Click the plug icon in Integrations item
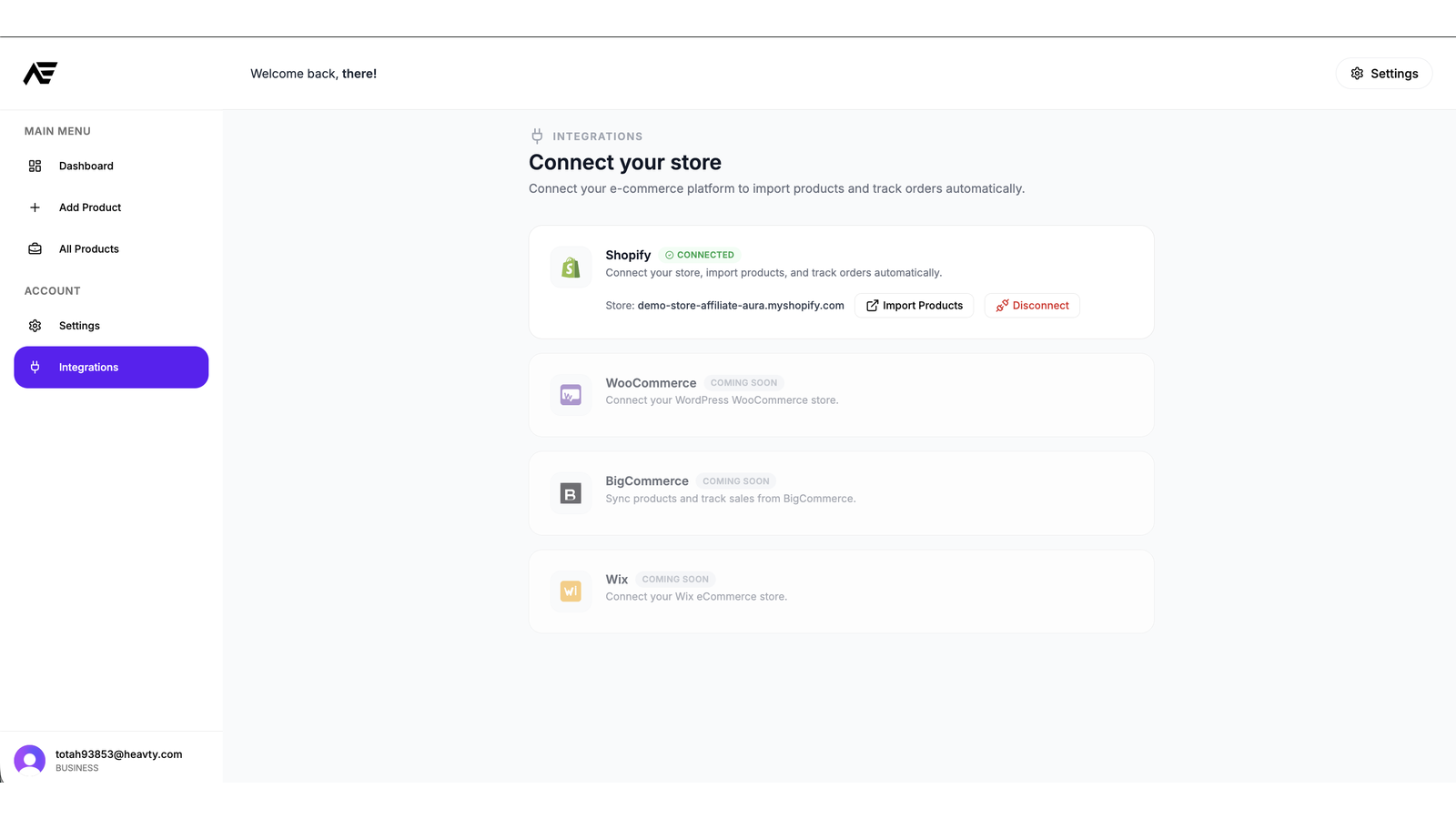Viewport: 1456px width, 819px height. click(x=35, y=367)
